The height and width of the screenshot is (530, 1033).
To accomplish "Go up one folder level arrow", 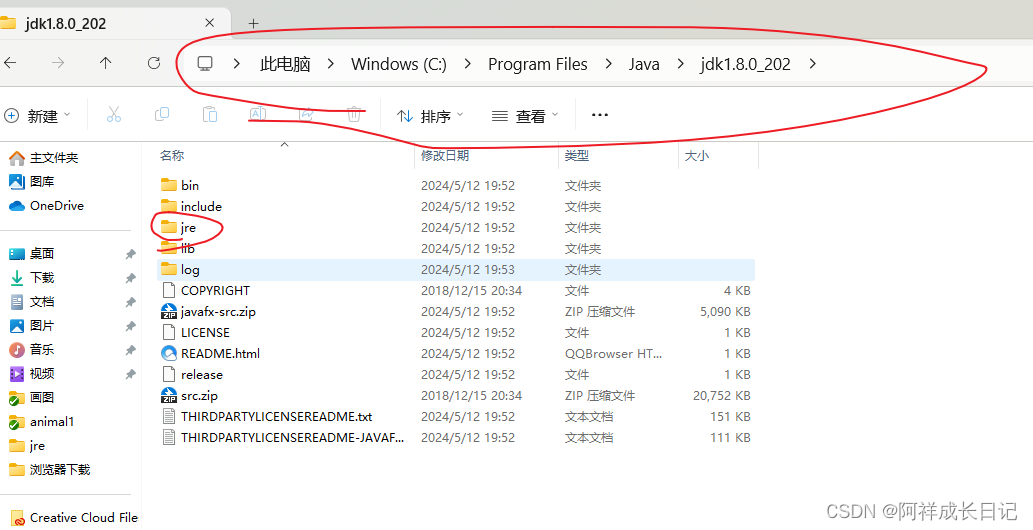I will pos(105,63).
